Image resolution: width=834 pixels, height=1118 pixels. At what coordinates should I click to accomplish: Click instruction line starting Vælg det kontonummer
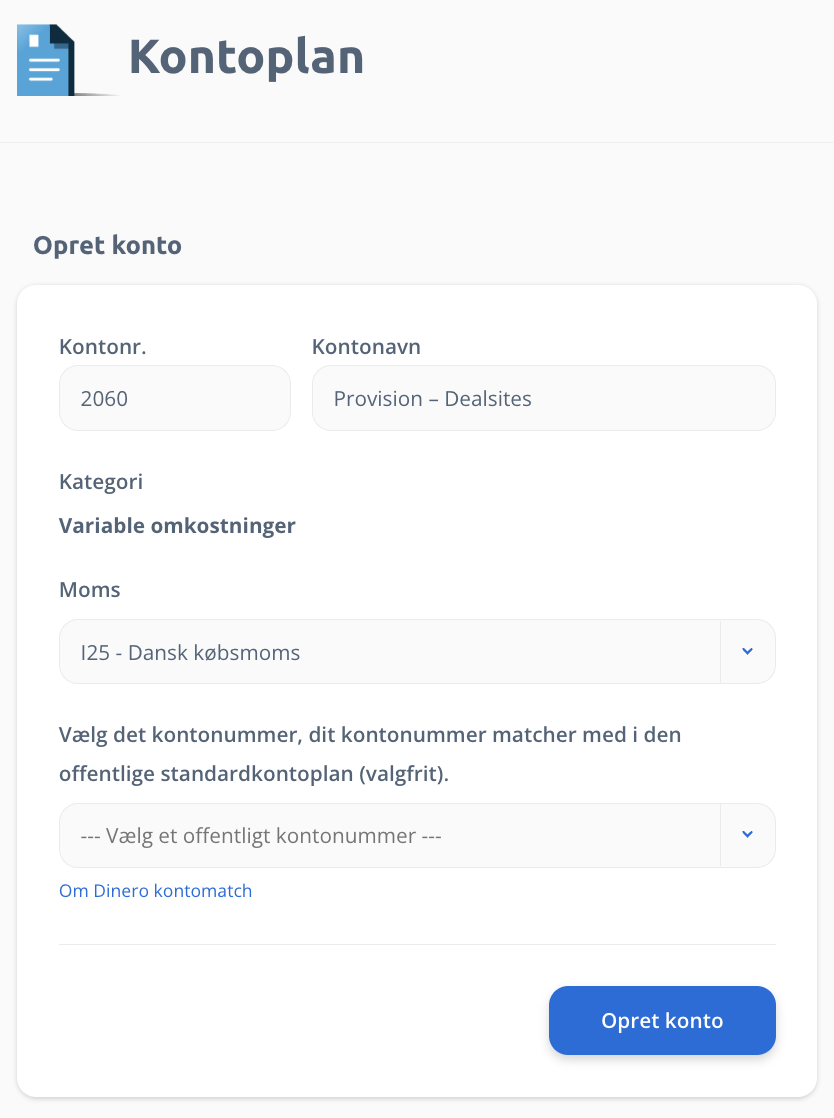(370, 735)
